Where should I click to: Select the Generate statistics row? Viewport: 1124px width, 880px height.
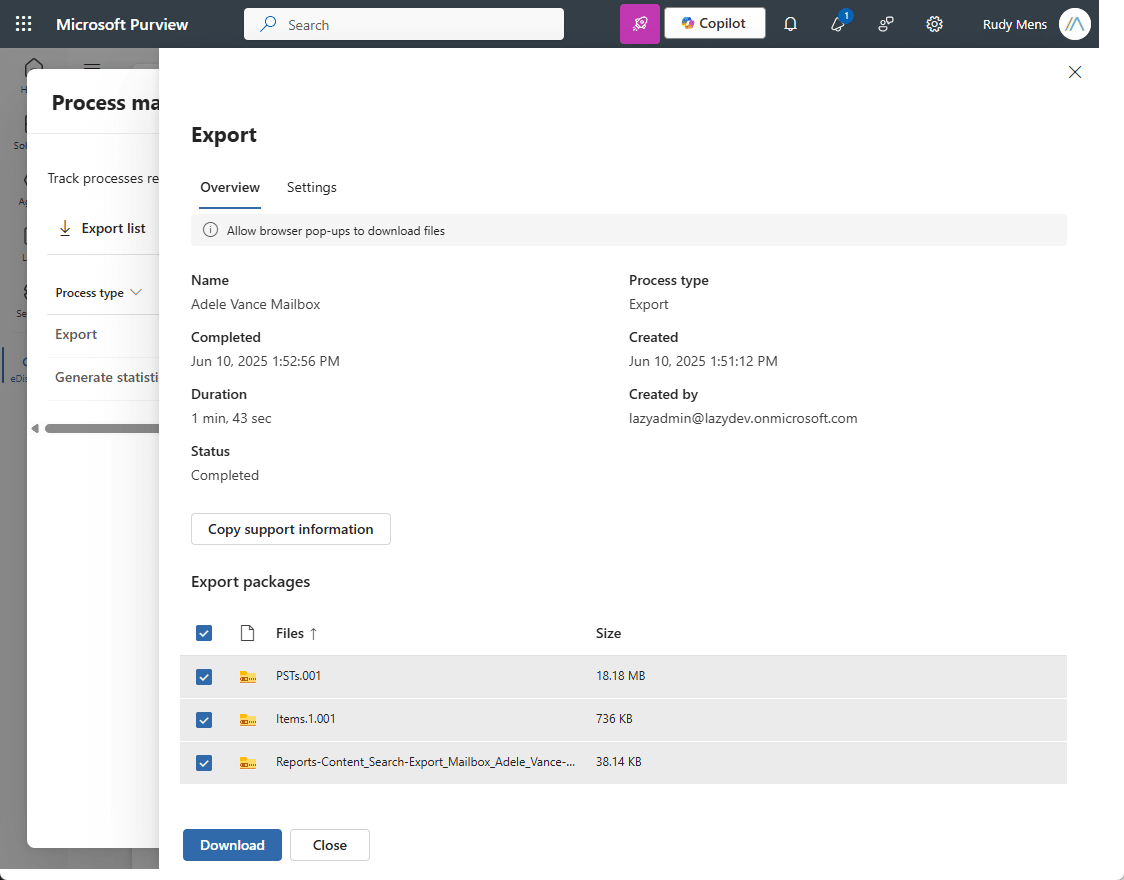click(x=107, y=378)
